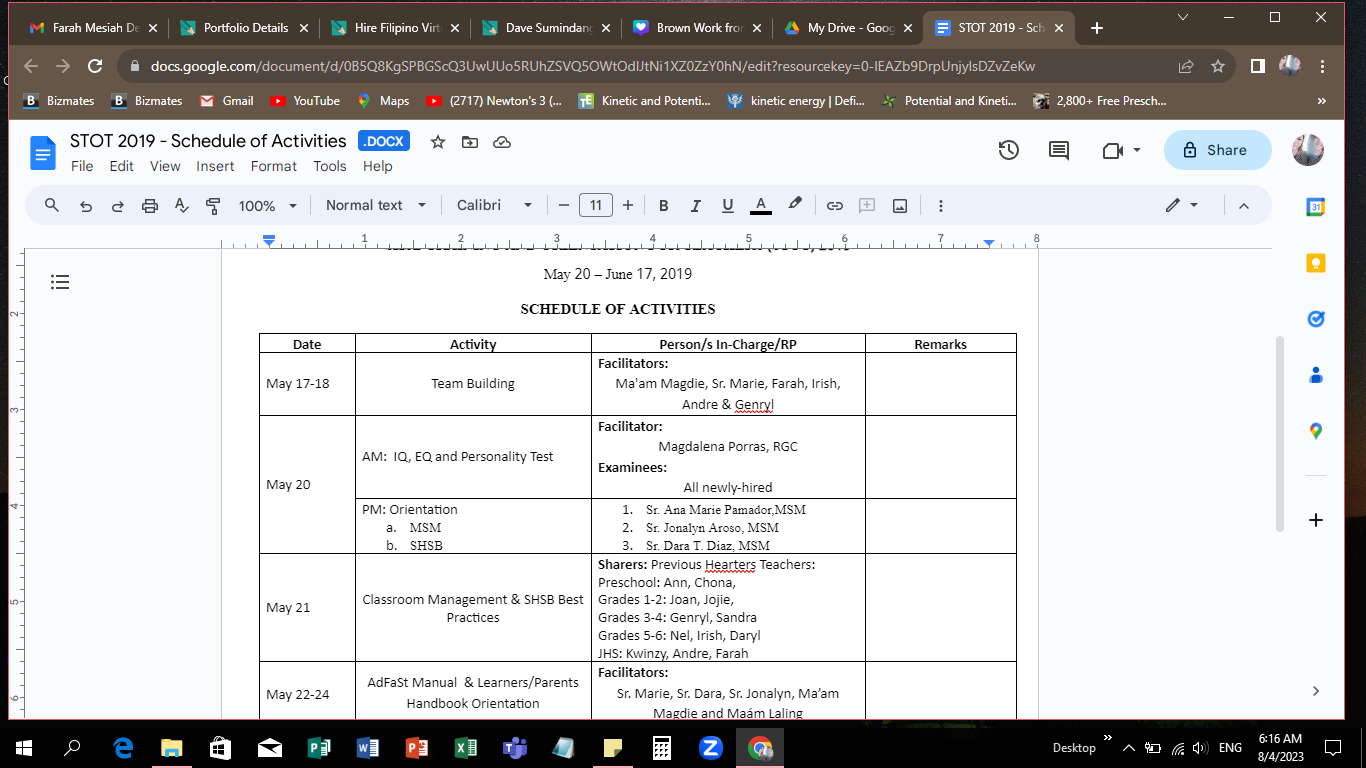Open the Edit menu
Image resolution: width=1366 pixels, height=768 pixels.
pos(122,166)
